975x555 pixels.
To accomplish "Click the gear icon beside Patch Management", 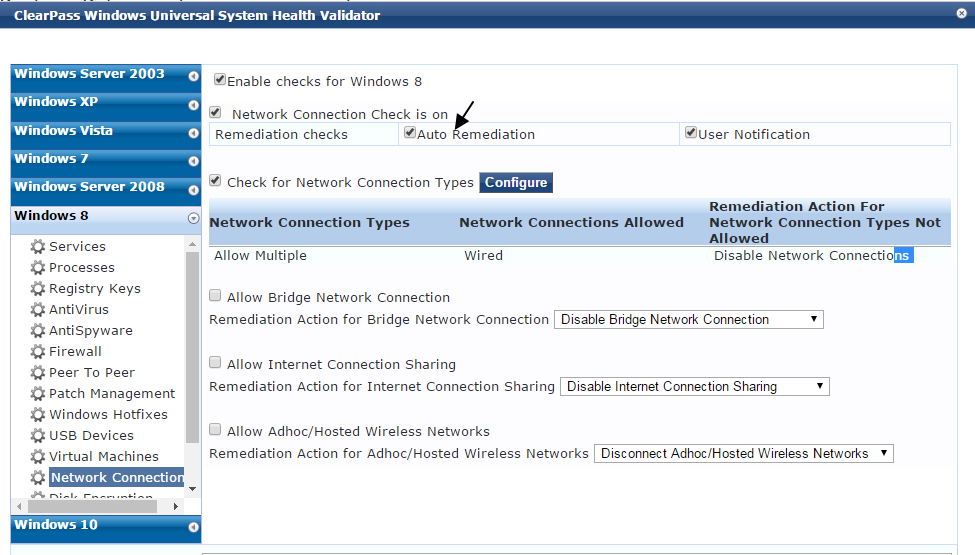I will (x=38, y=393).
